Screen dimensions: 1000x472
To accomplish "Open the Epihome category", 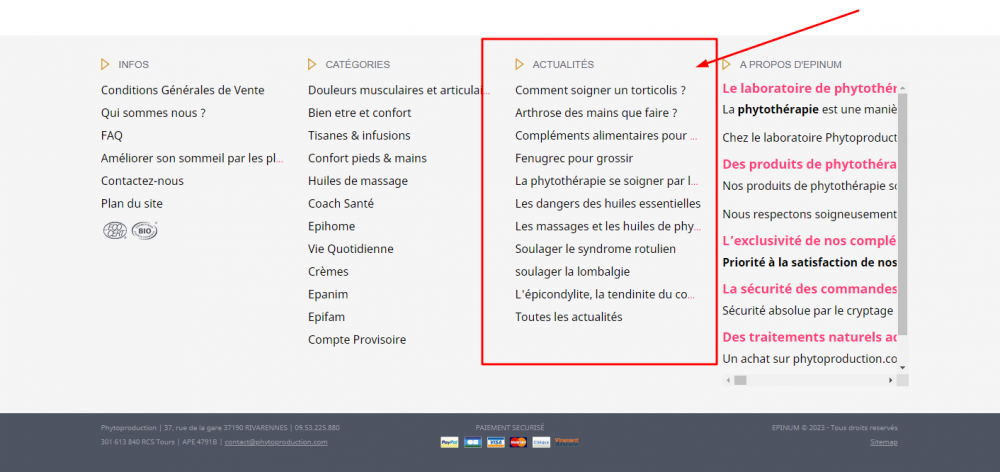I will (x=332, y=226).
